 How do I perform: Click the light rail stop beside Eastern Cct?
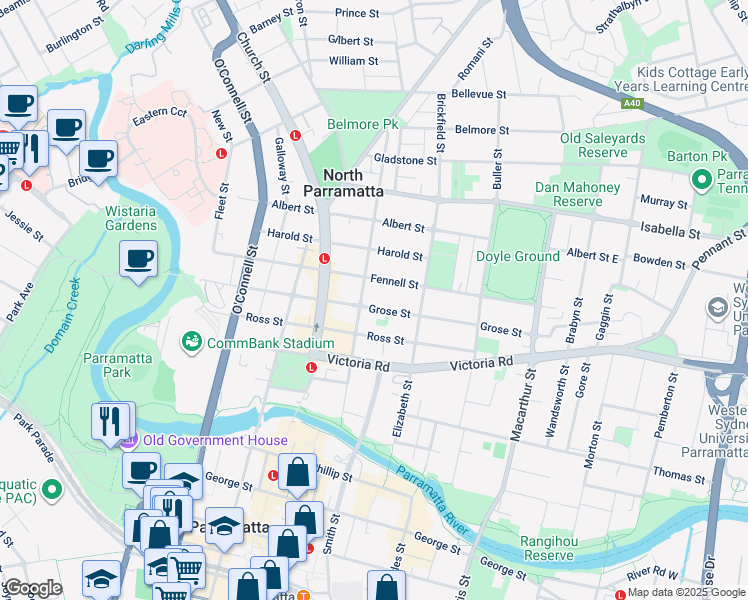coord(221,153)
